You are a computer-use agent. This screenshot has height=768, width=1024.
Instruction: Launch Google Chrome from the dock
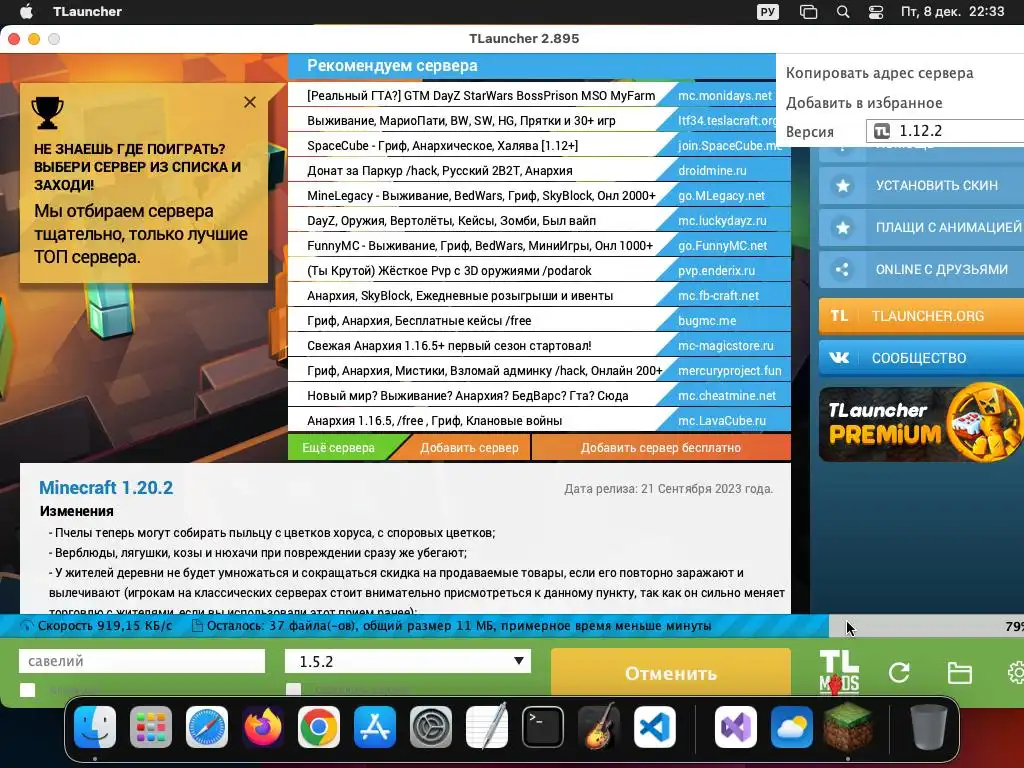point(319,727)
